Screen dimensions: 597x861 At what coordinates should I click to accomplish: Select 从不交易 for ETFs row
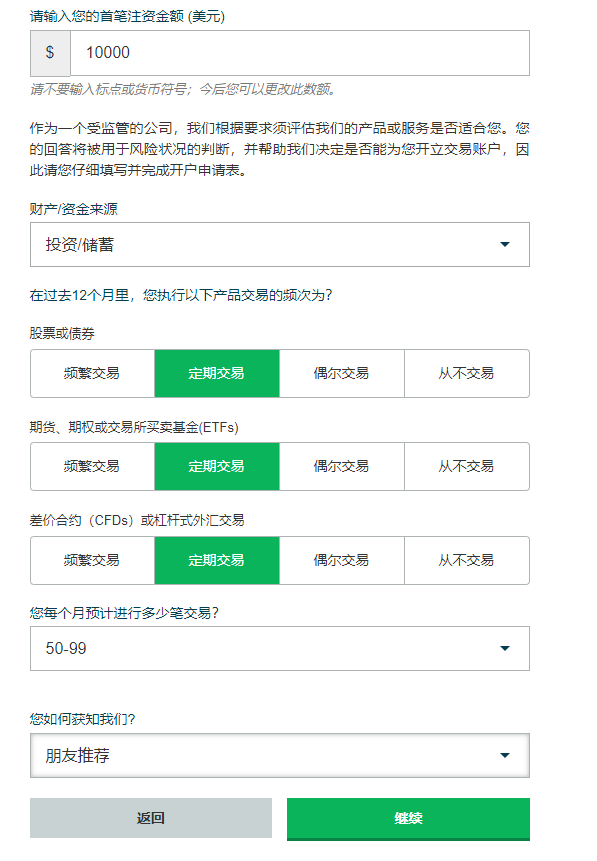pos(466,466)
